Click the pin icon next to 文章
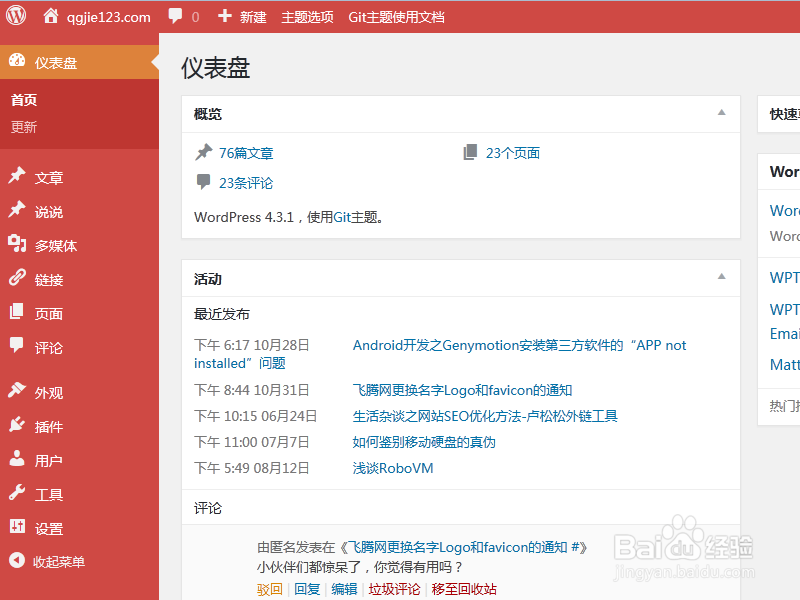This screenshot has width=800, height=600. (17, 176)
